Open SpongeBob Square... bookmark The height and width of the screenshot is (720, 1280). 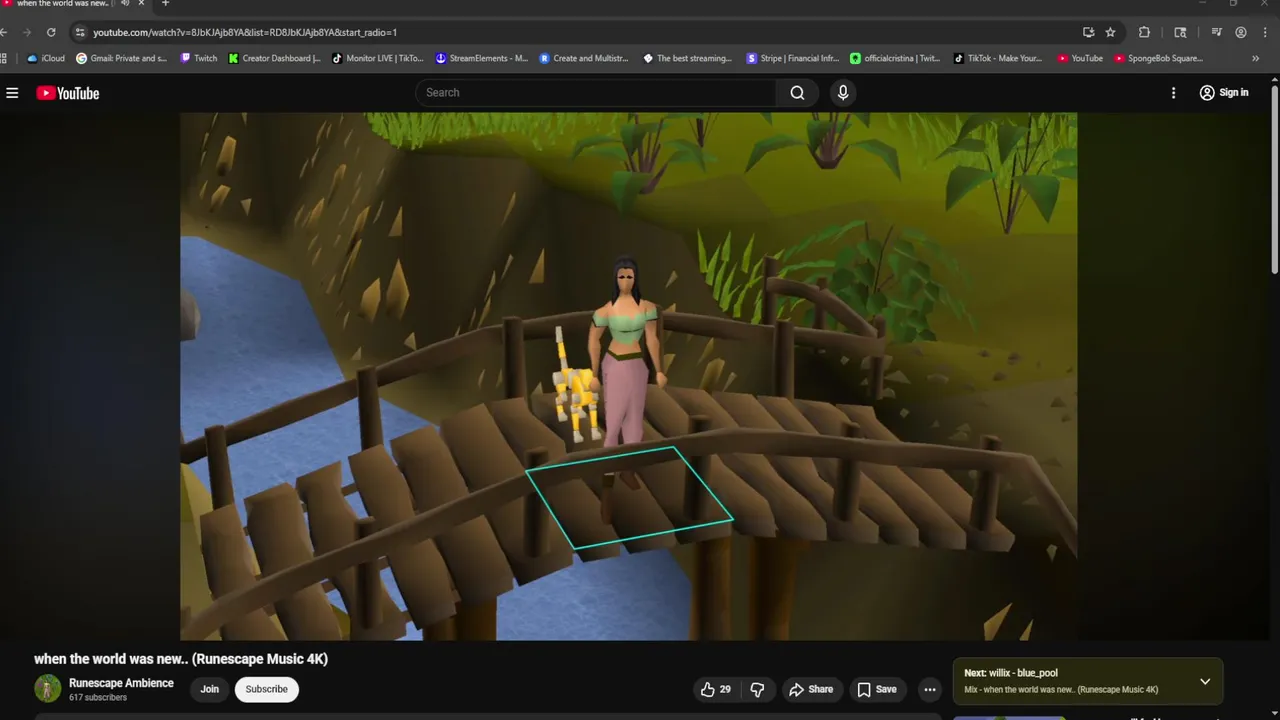pyautogui.click(x=1159, y=58)
